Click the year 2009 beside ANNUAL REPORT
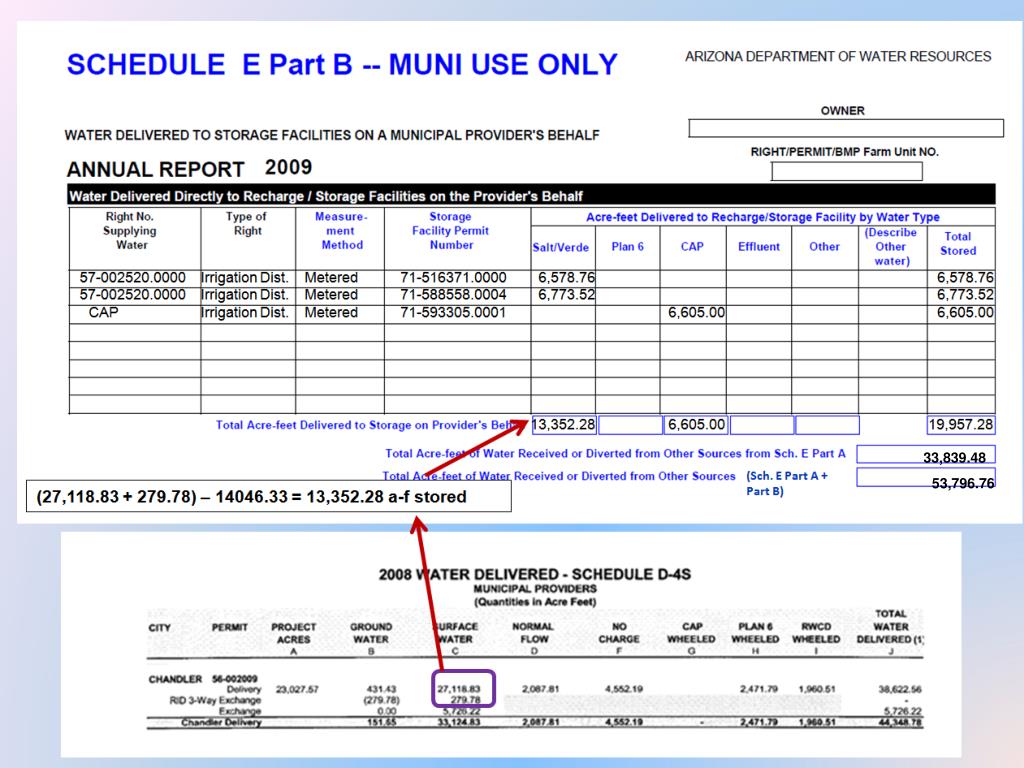Image resolution: width=1024 pixels, height=768 pixels. 288,167
